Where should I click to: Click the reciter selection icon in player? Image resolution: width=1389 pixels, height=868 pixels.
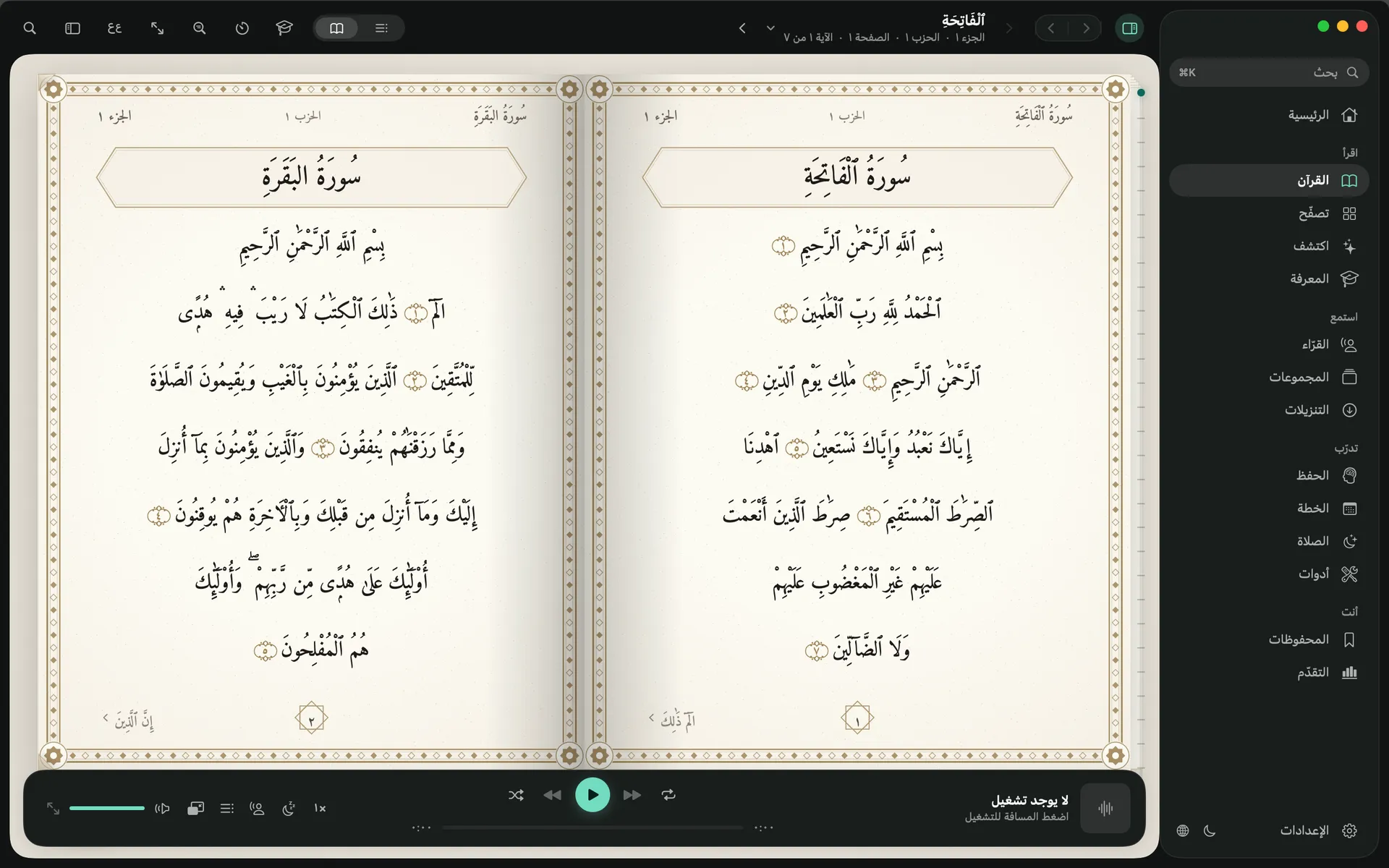point(257,809)
